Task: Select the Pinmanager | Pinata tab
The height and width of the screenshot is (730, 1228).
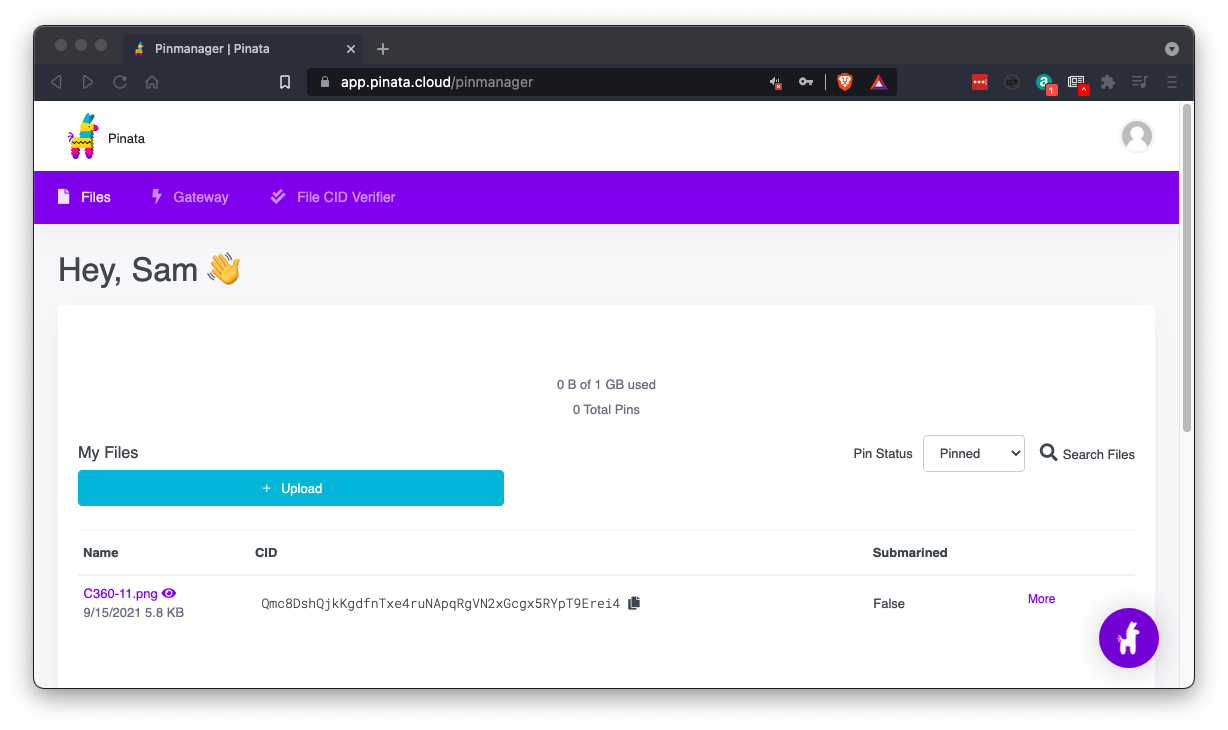Action: (x=244, y=49)
